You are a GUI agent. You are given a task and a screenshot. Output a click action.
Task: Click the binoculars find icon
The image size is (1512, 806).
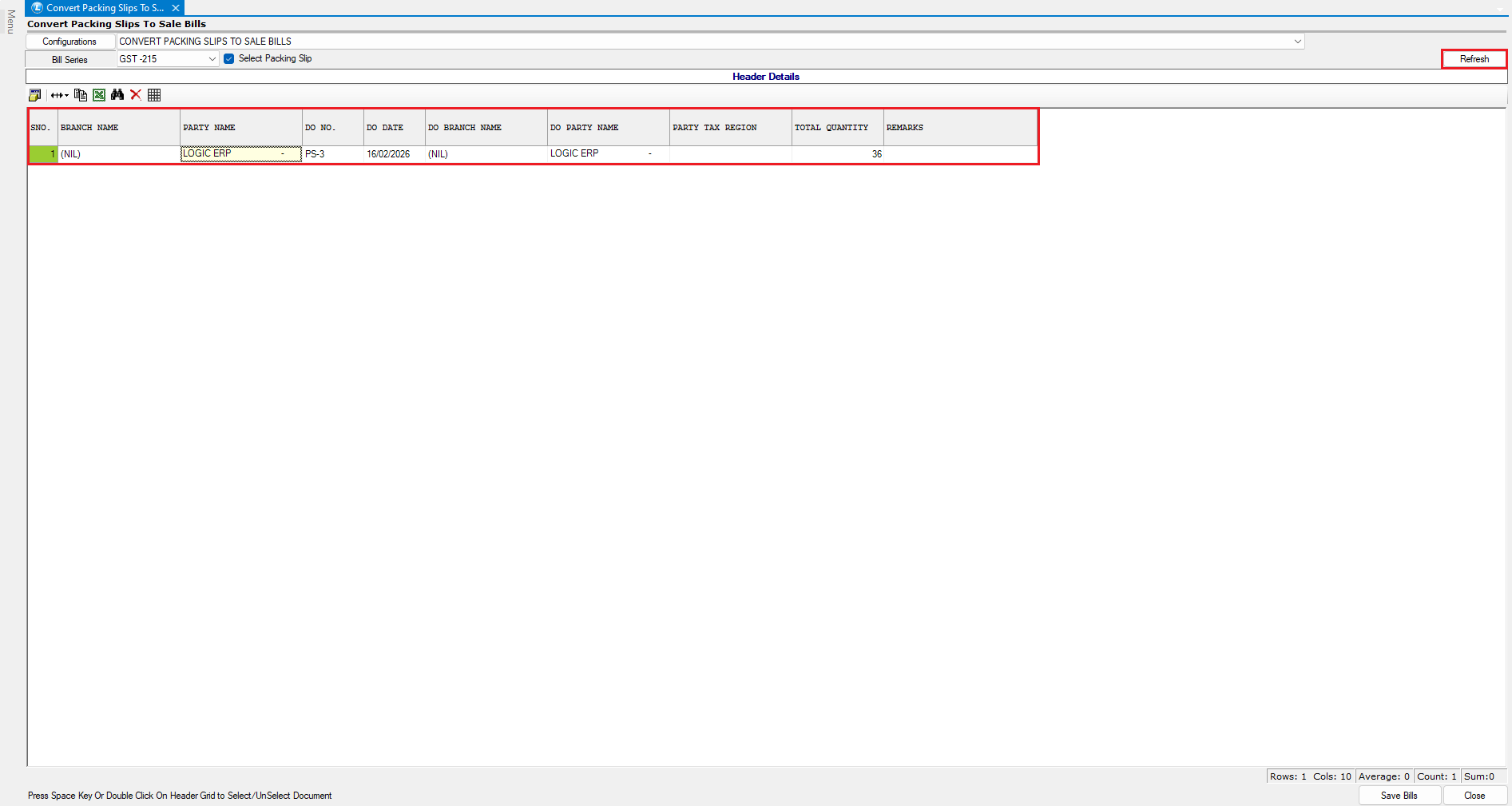117,95
